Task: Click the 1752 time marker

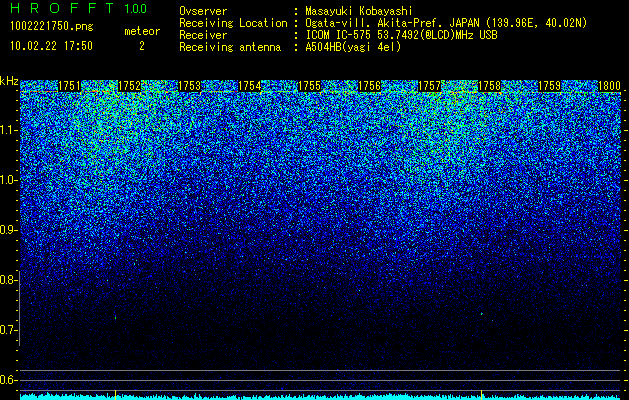Action: tap(130, 86)
